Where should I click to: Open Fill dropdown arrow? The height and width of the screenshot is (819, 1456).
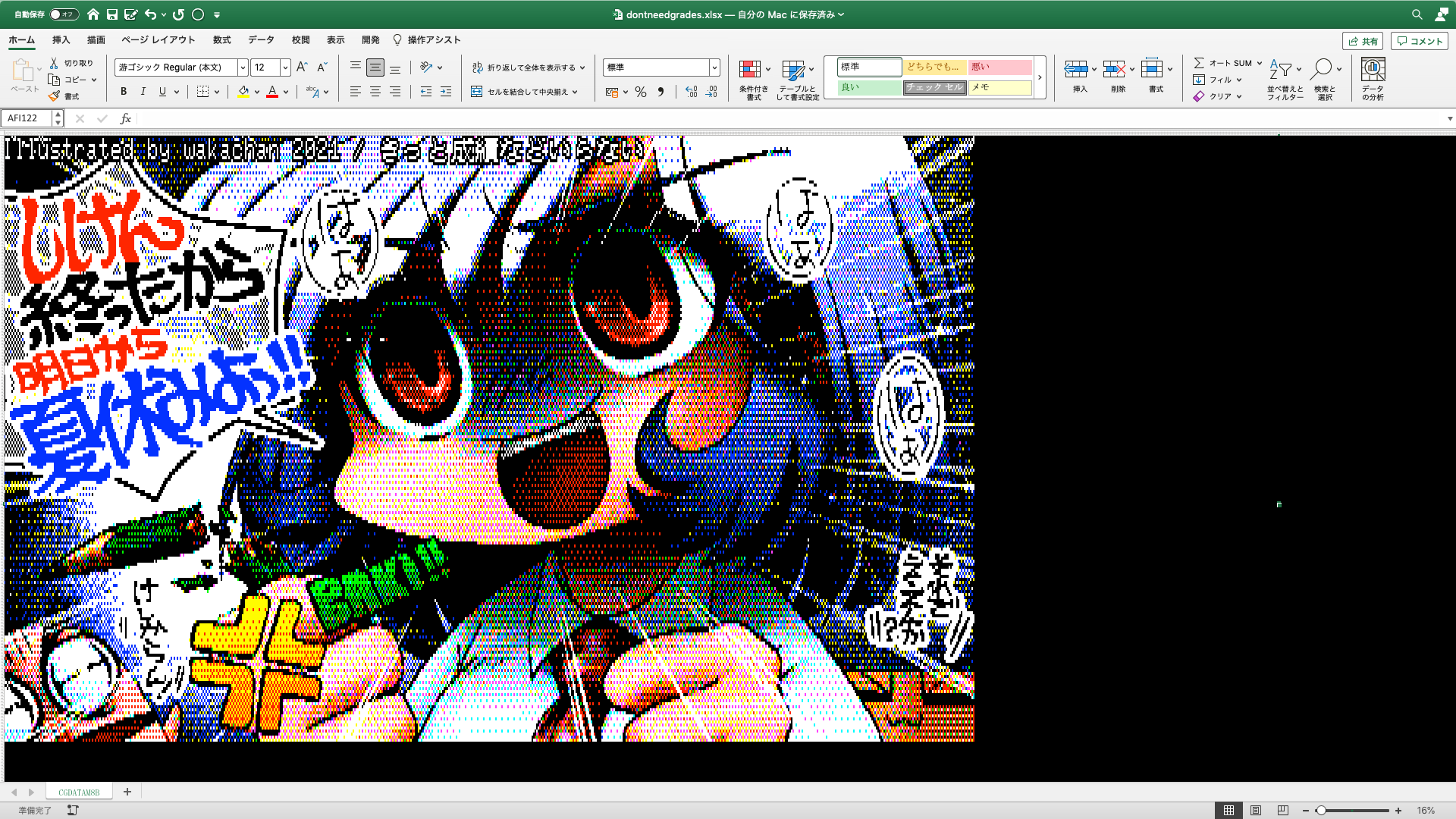[x=1239, y=80]
